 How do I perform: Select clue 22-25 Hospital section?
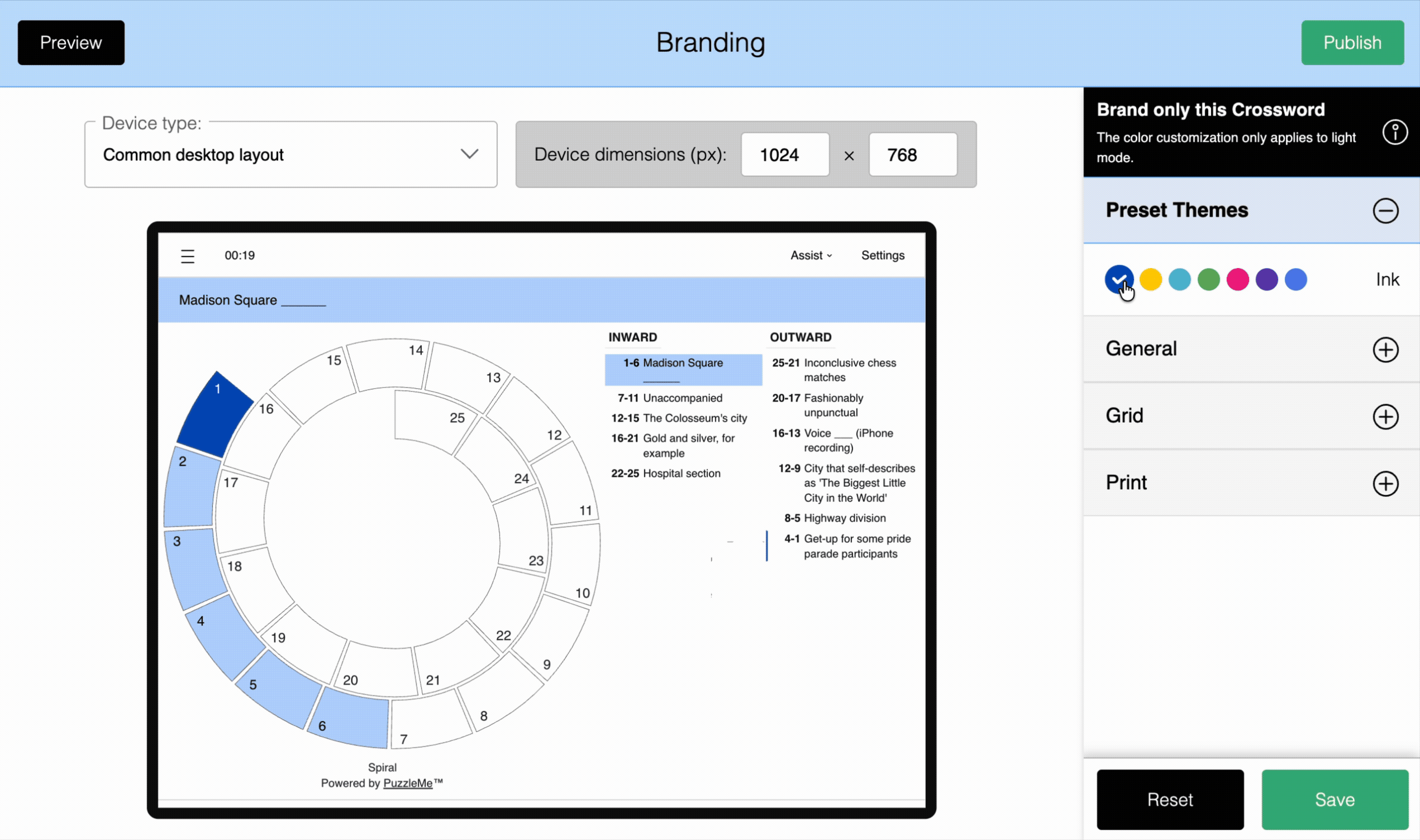pyautogui.click(x=683, y=473)
